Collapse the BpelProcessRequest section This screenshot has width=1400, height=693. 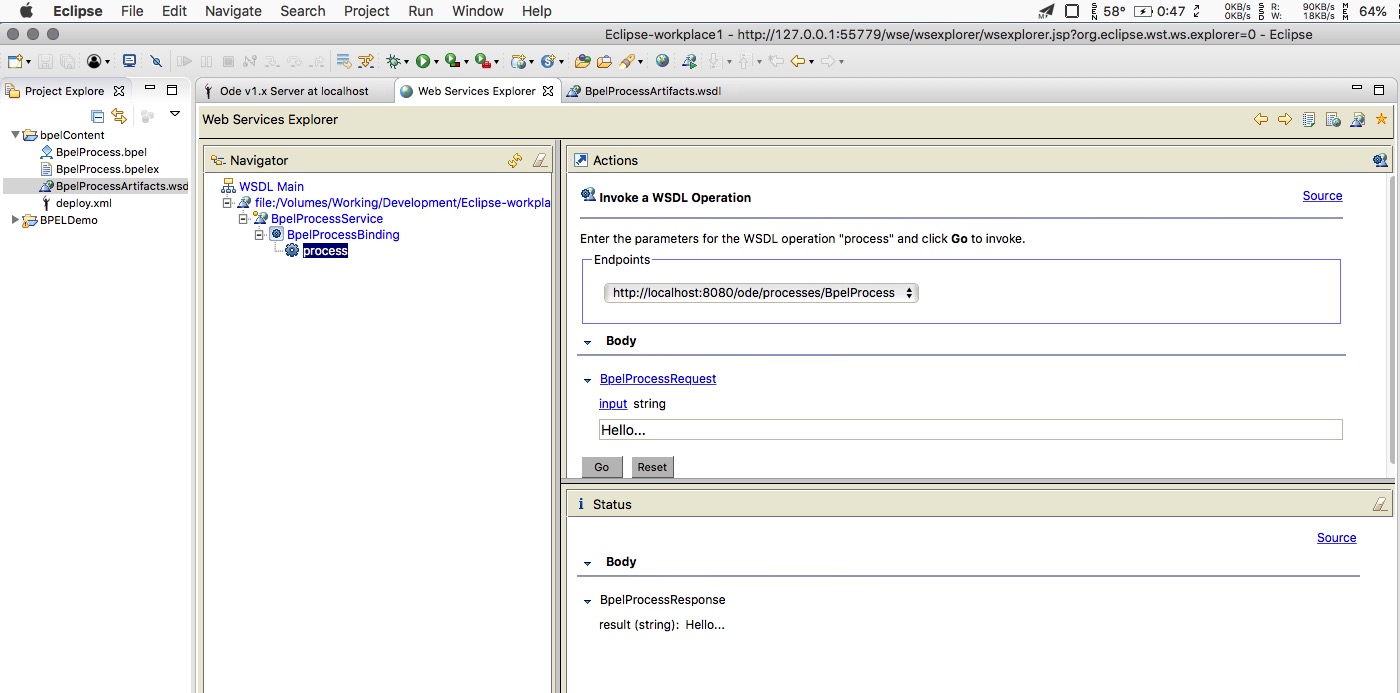tap(587, 380)
